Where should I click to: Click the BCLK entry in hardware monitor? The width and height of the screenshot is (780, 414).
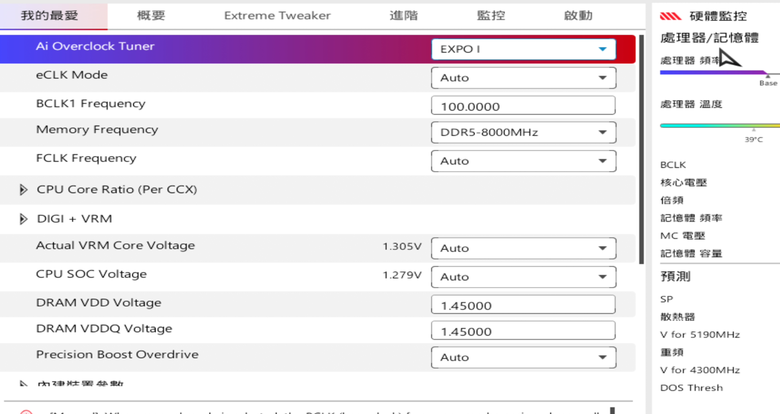click(x=673, y=165)
